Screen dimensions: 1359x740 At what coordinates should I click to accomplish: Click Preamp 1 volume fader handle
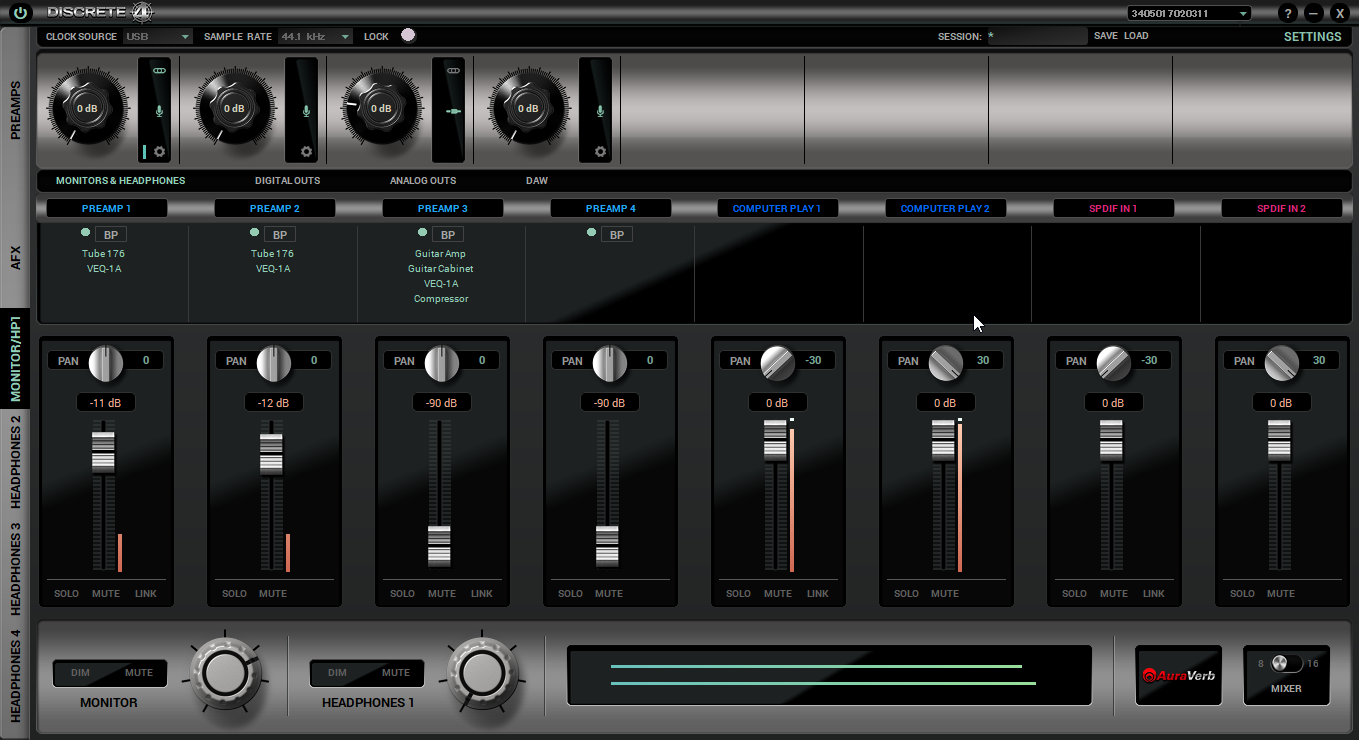coord(104,452)
